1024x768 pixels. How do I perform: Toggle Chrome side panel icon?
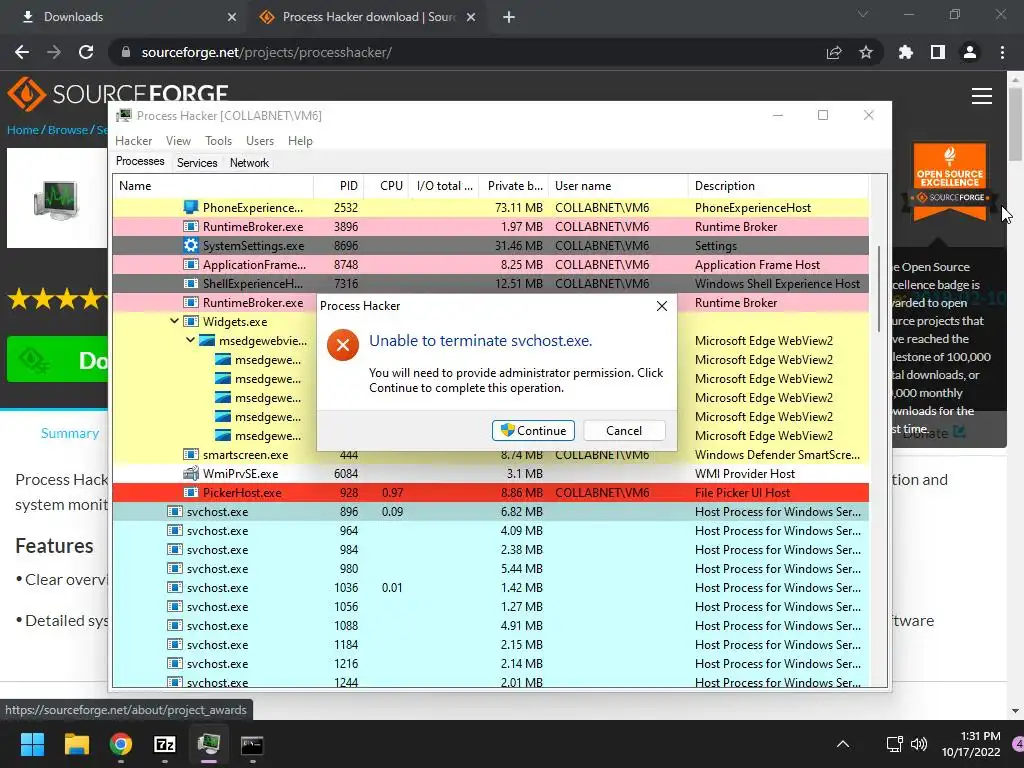(938, 52)
